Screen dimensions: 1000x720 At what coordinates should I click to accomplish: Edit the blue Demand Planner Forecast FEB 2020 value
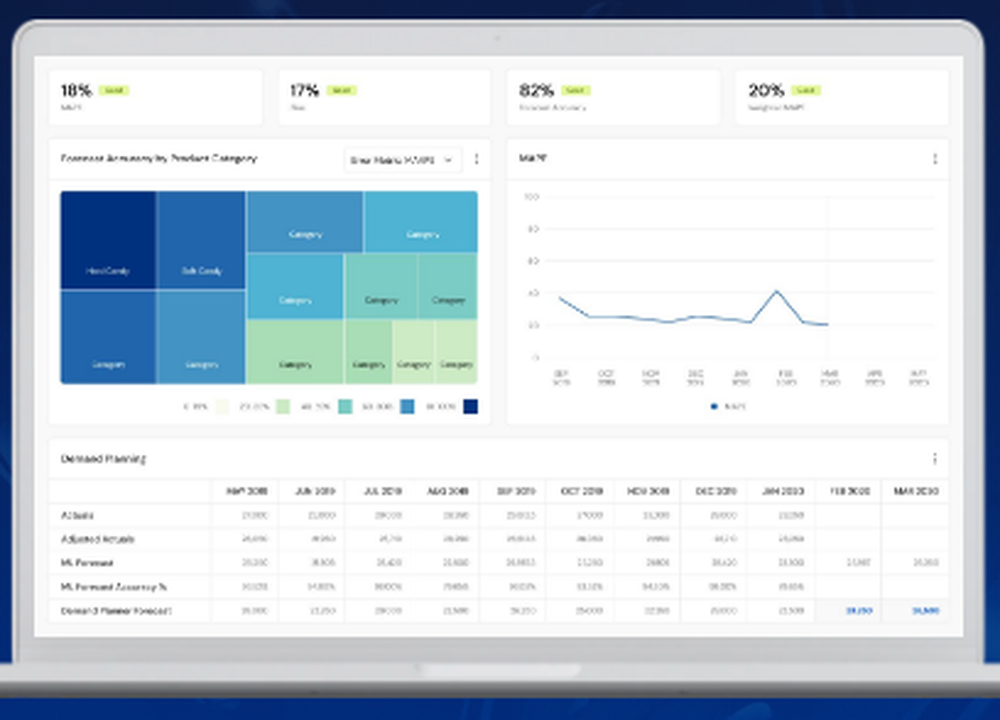click(859, 611)
